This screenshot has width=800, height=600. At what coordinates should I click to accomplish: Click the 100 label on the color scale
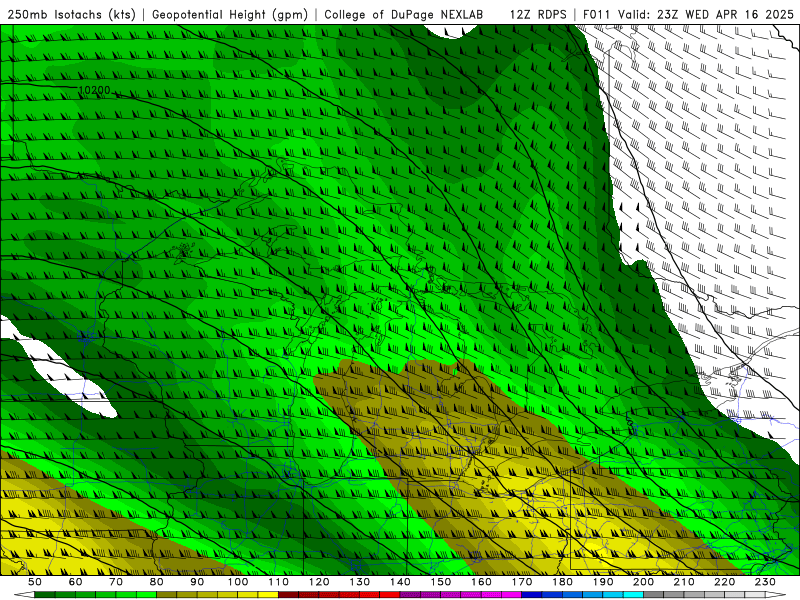click(238, 582)
